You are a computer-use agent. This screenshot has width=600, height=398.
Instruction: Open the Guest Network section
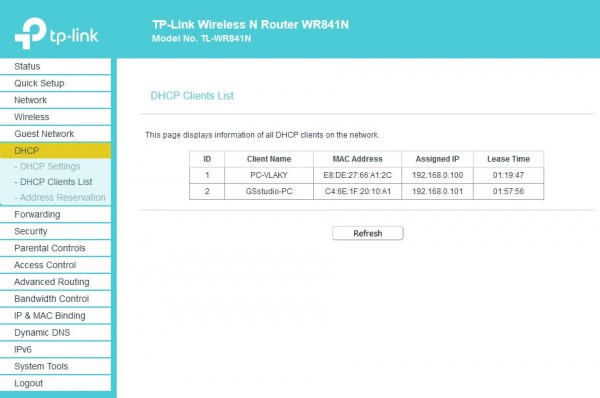(x=55, y=134)
